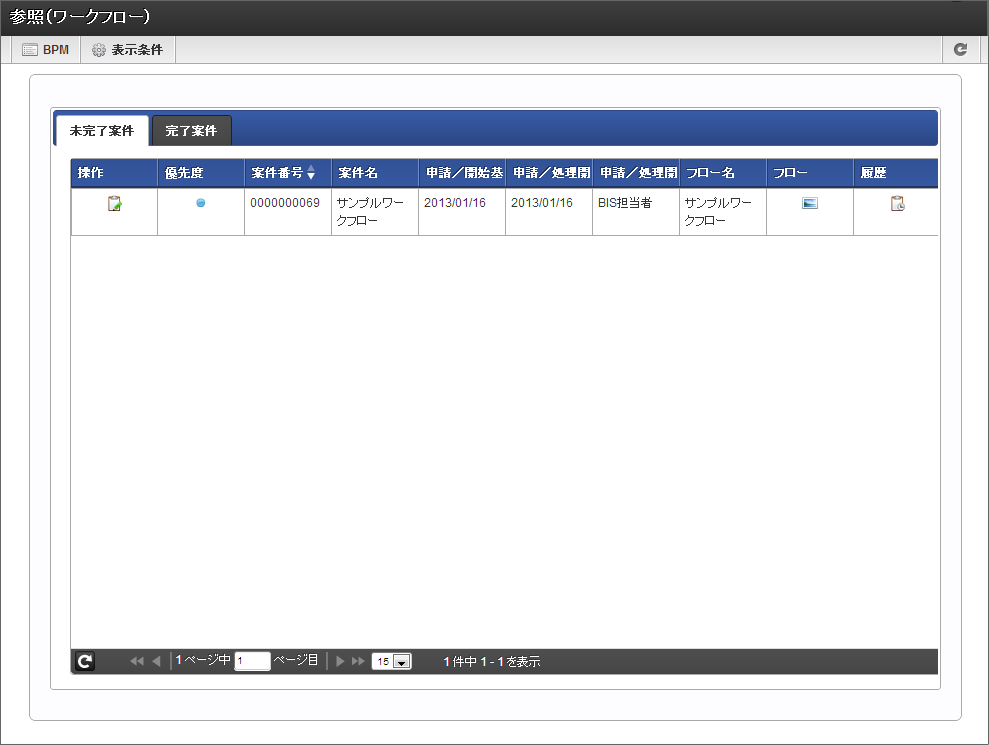Click the 優先度 column header
This screenshot has height=745, width=989.
(201, 173)
